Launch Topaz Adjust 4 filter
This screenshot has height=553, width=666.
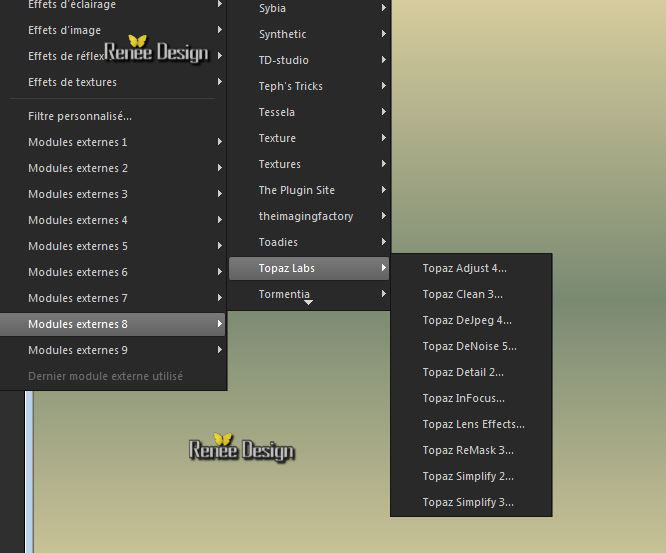pyautogui.click(x=471, y=268)
